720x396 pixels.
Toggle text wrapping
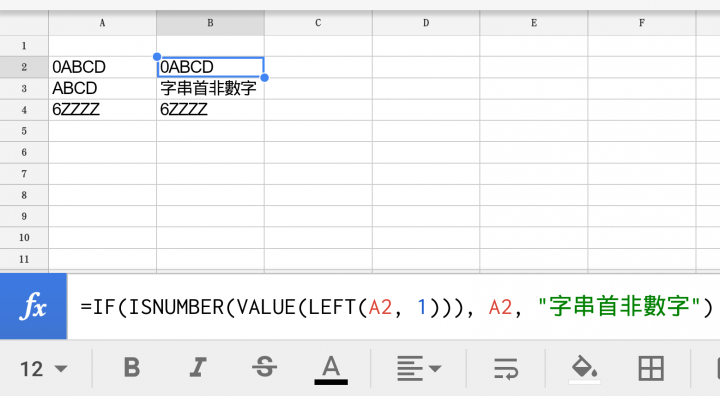coord(506,368)
